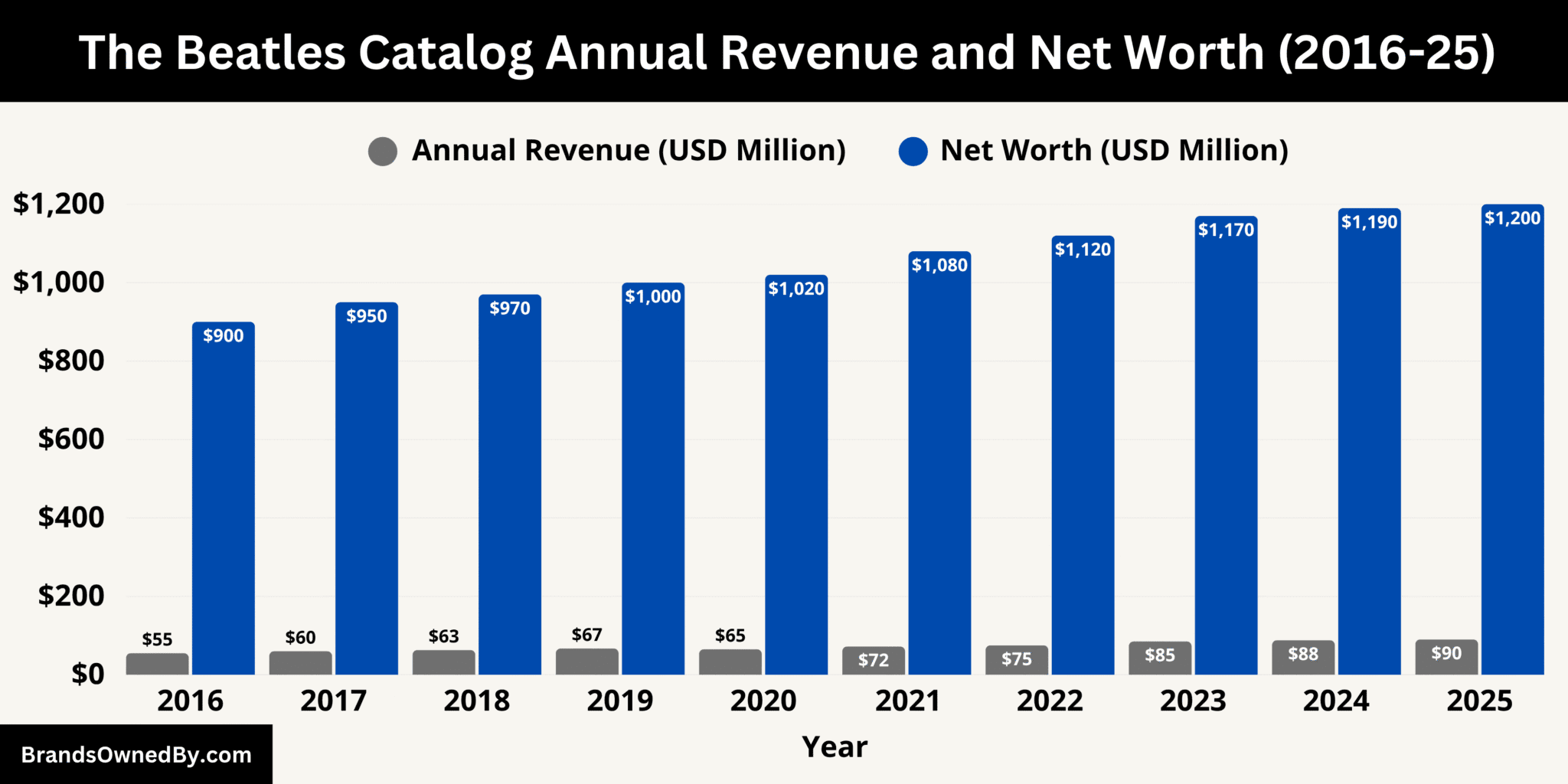The width and height of the screenshot is (1568, 784).
Task: Click the $55 revenue label
Action: pyautogui.click(x=157, y=639)
